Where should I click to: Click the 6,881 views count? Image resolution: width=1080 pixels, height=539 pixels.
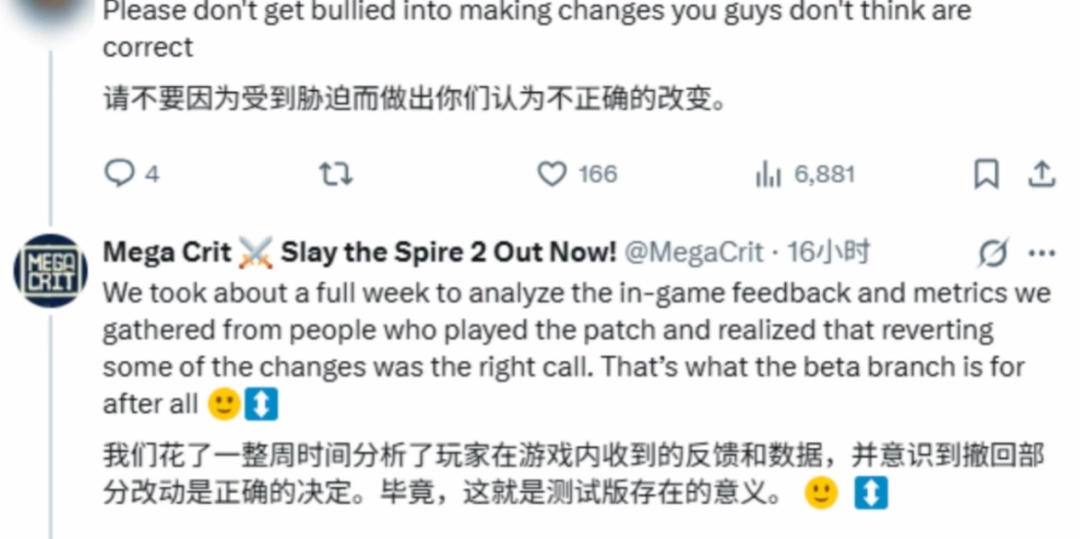pos(824,174)
